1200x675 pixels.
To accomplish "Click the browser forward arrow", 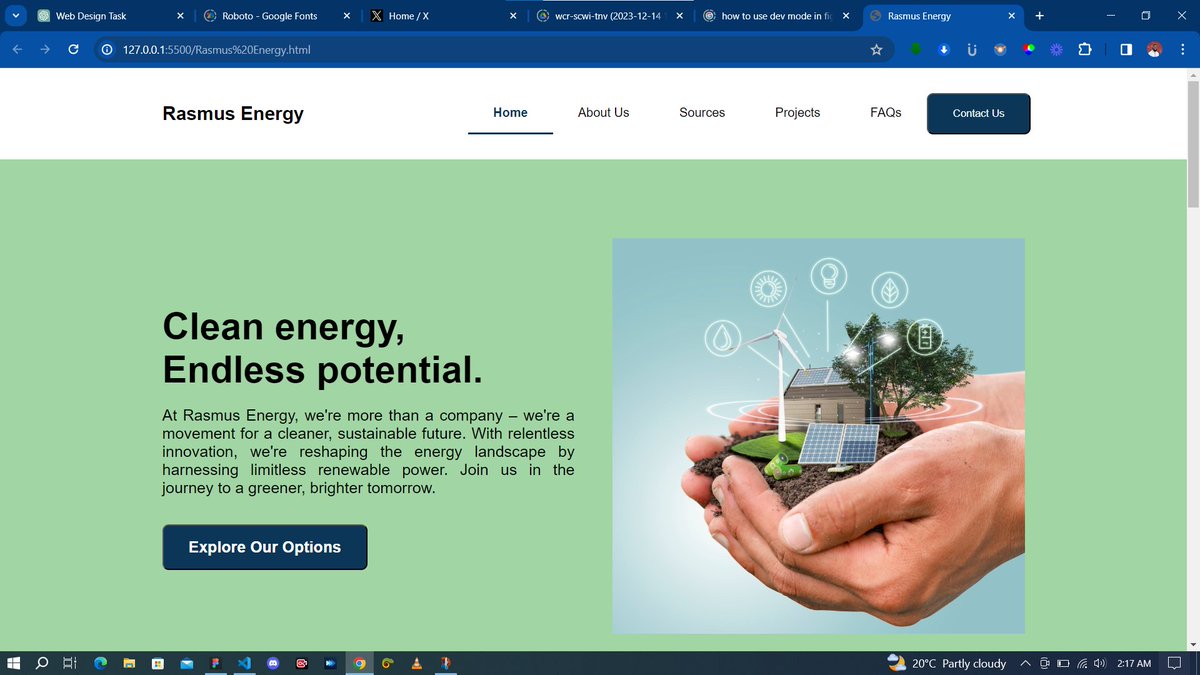I will click(45, 49).
